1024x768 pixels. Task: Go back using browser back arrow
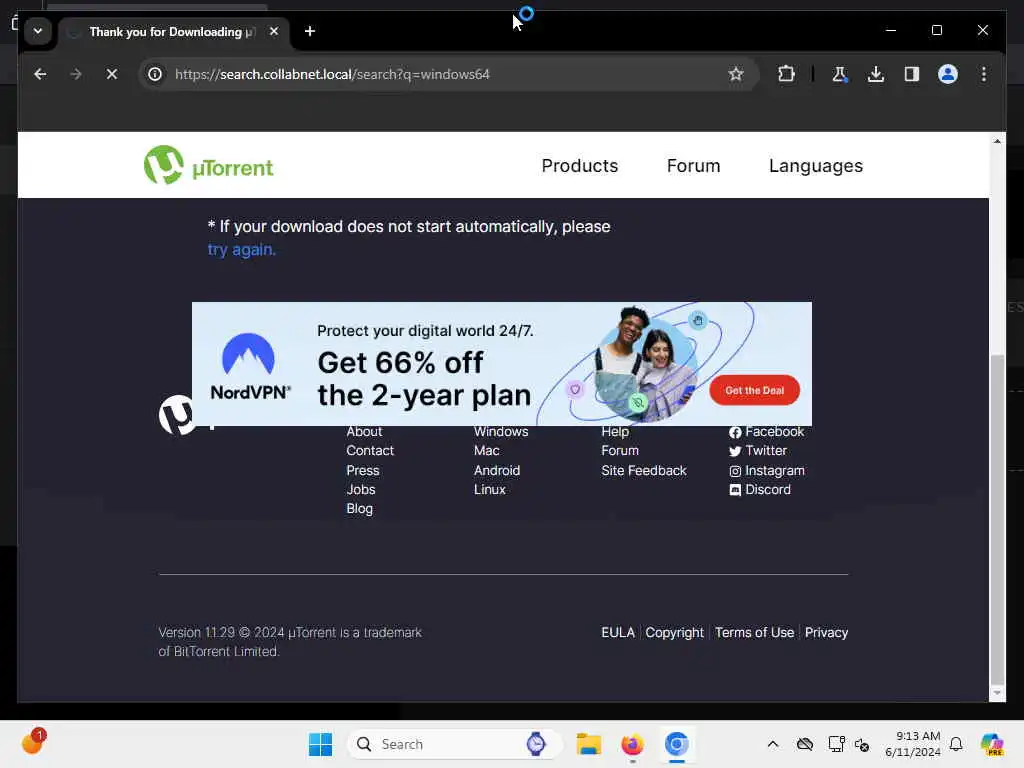(x=40, y=74)
